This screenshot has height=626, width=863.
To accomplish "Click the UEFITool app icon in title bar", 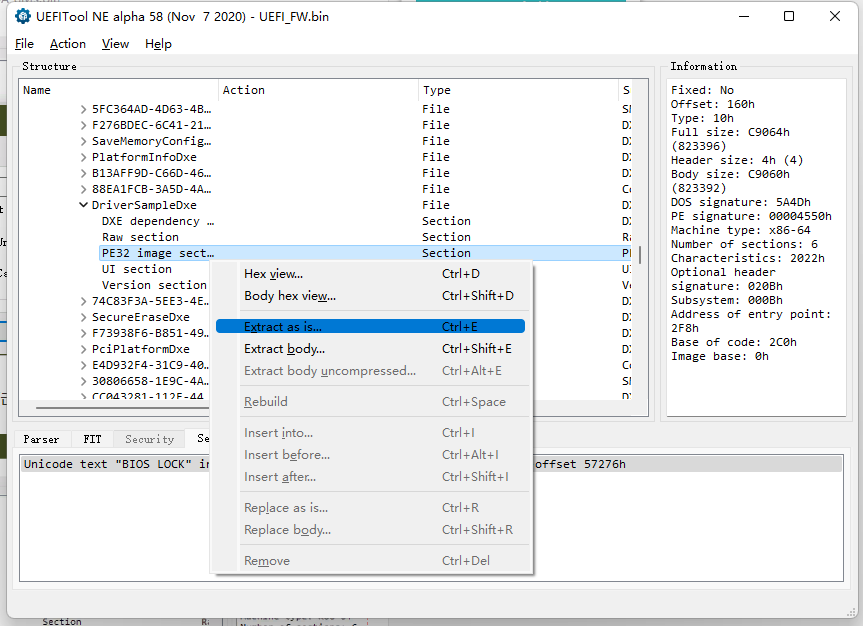I will [x=23, y=17].
